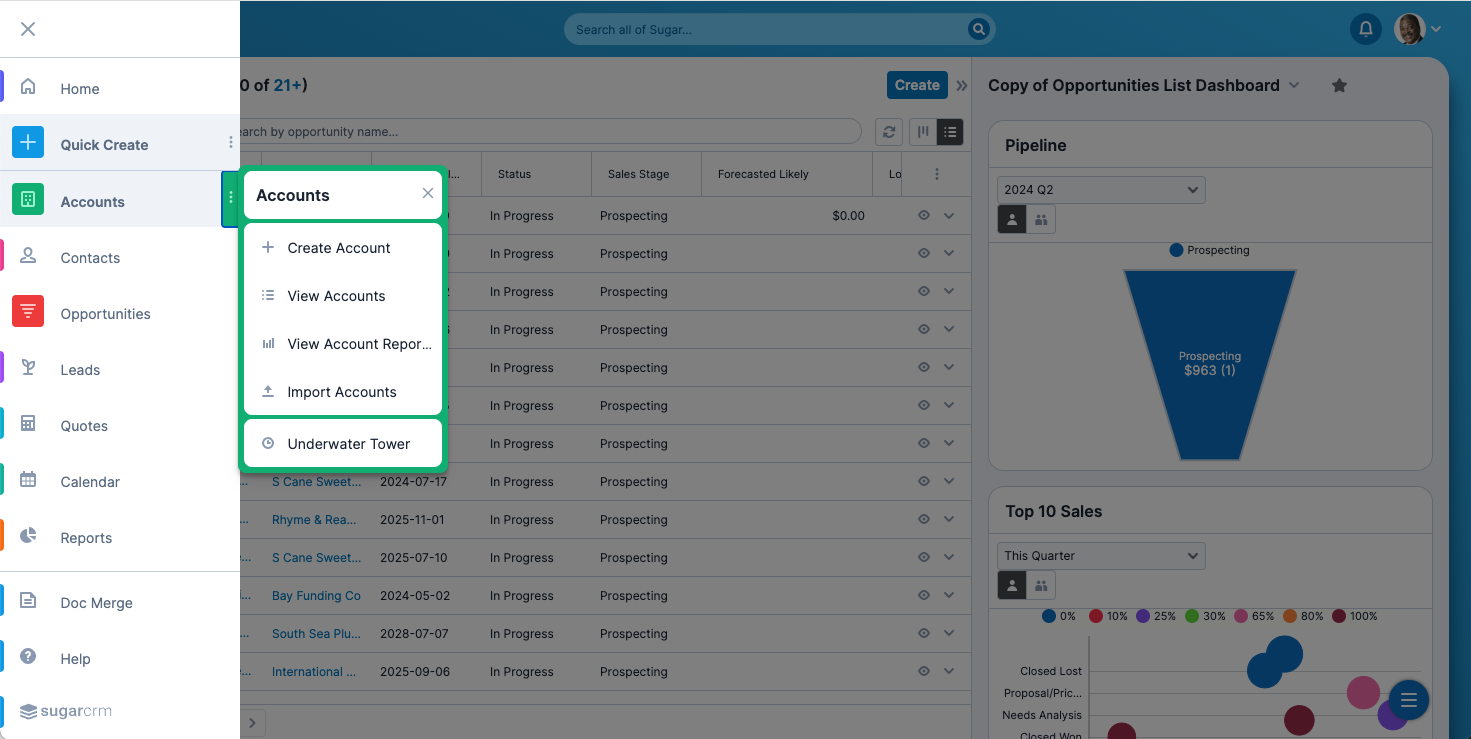This screenshot has height=739, width=1471.
Task: Sort by Sales Stage column header
Action: pyautogui.click(x=638, y=174)
